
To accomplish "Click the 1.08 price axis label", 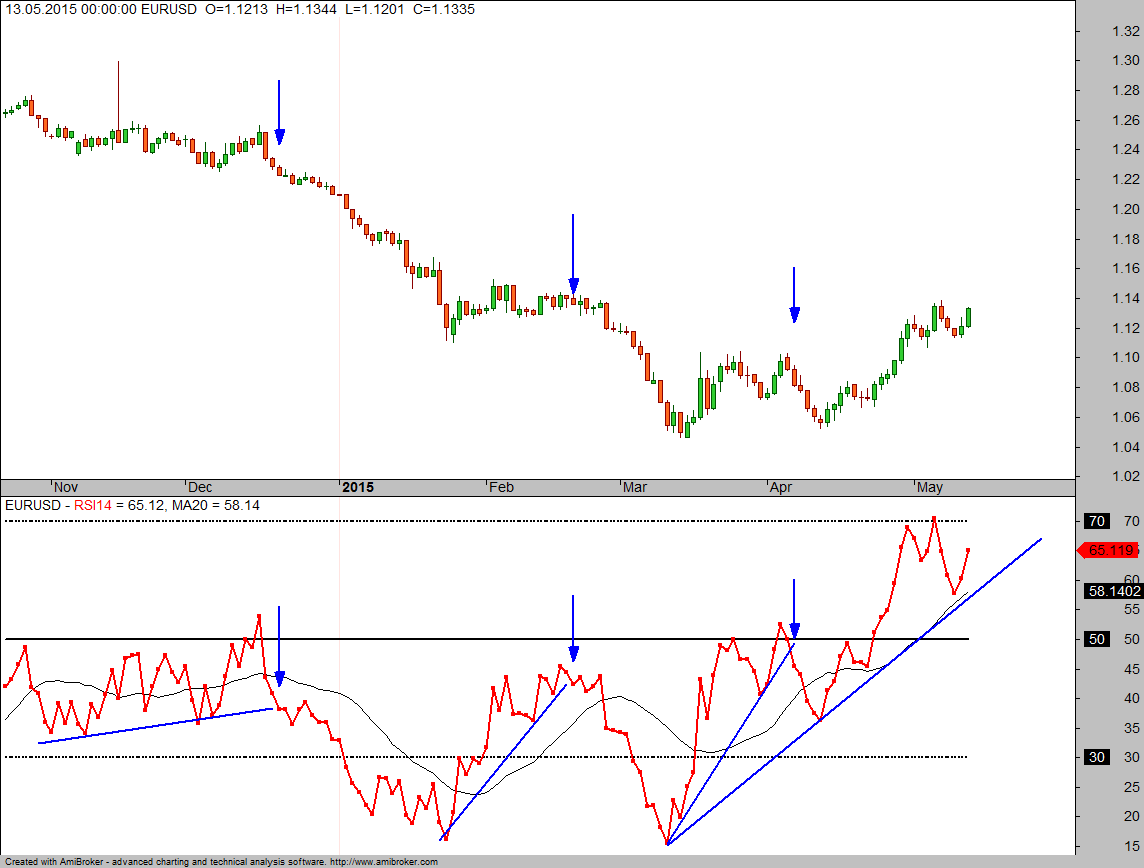I will 1125,387.
